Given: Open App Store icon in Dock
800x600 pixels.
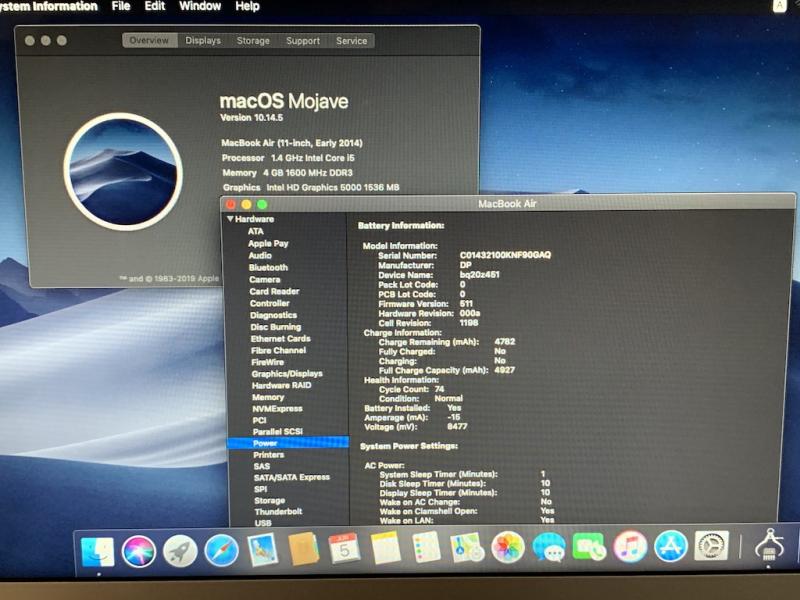Looking at the screenshot, I should [x=671, y=546].
